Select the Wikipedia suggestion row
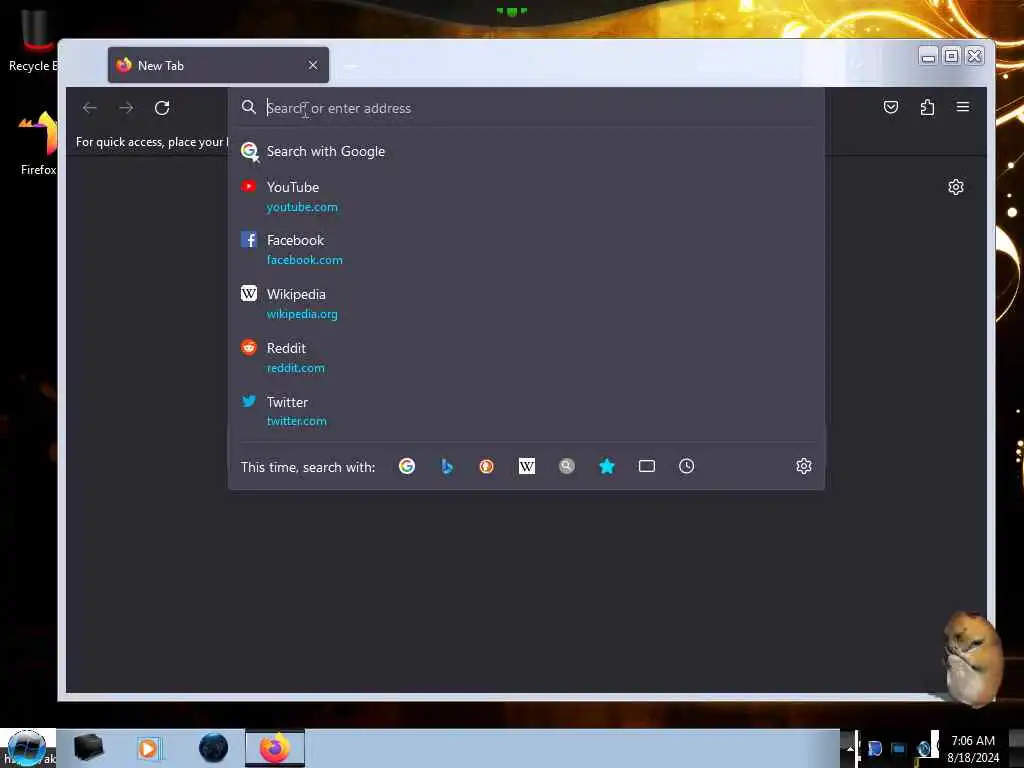The width and height of the screenshot is (1024, 768). pos(526,304)
